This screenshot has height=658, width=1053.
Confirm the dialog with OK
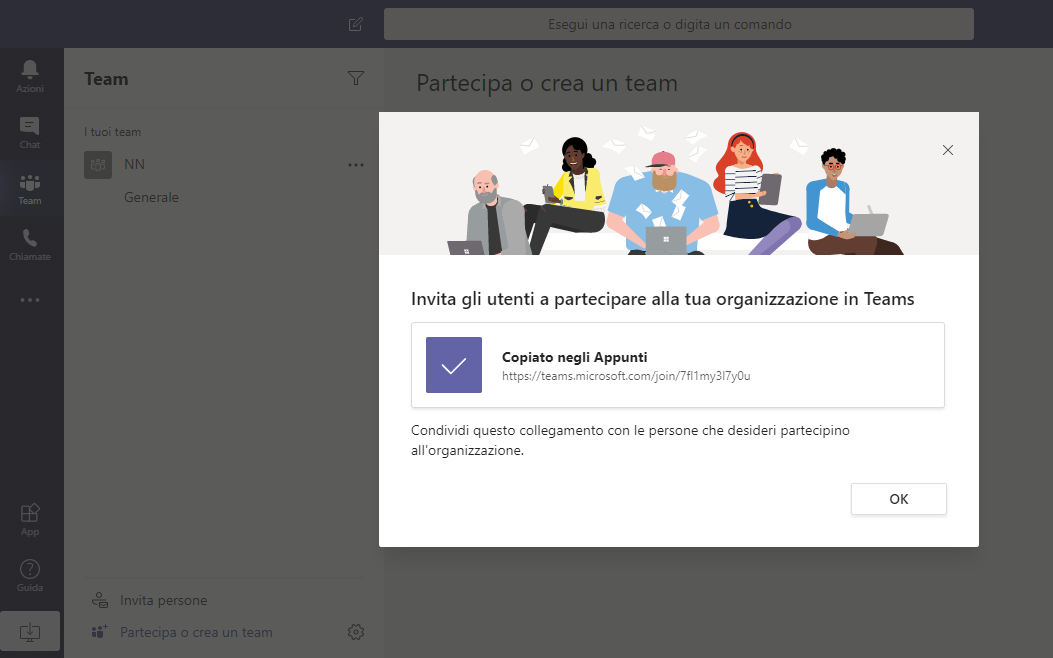(899, 499)
